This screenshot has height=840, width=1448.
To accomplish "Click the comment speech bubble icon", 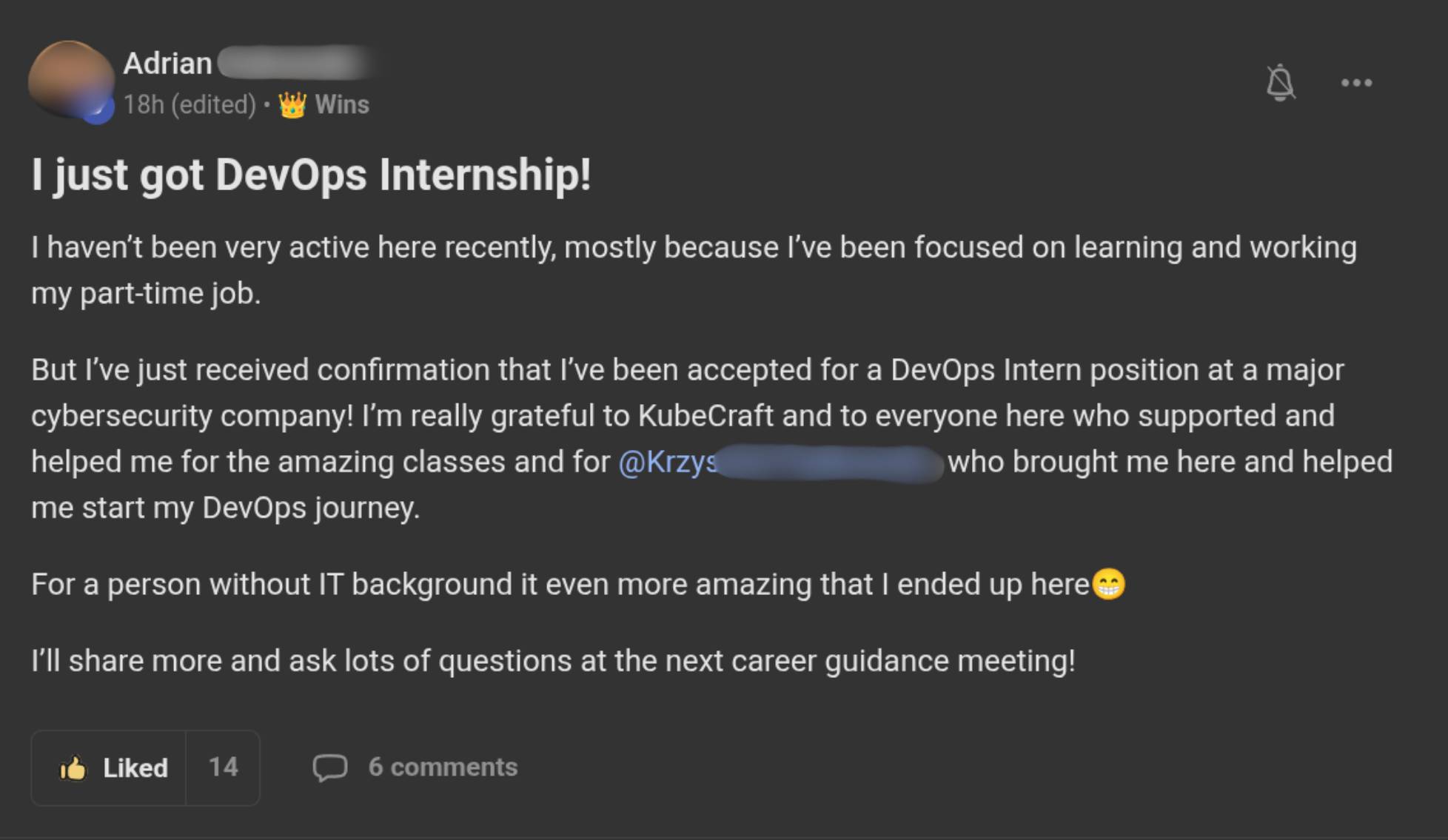I will tap(329, 767).
